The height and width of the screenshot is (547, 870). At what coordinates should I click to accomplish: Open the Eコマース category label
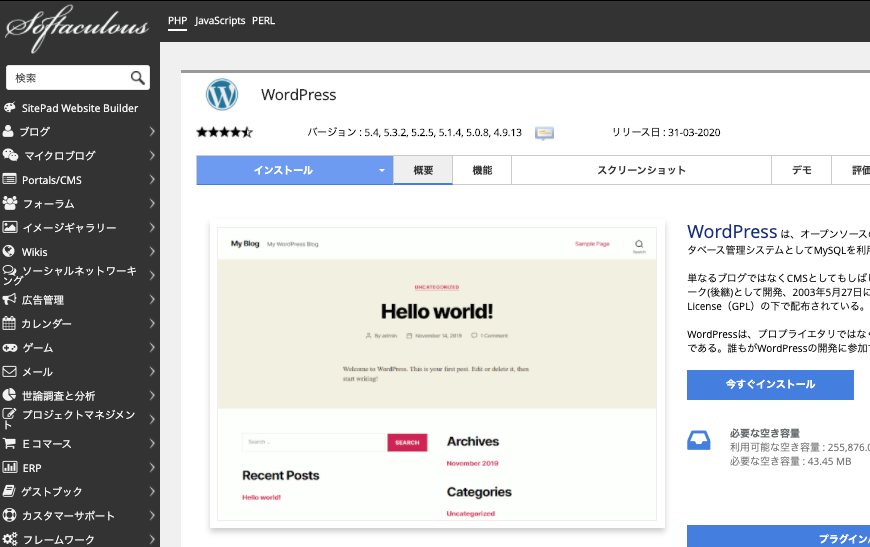point(47,444)
